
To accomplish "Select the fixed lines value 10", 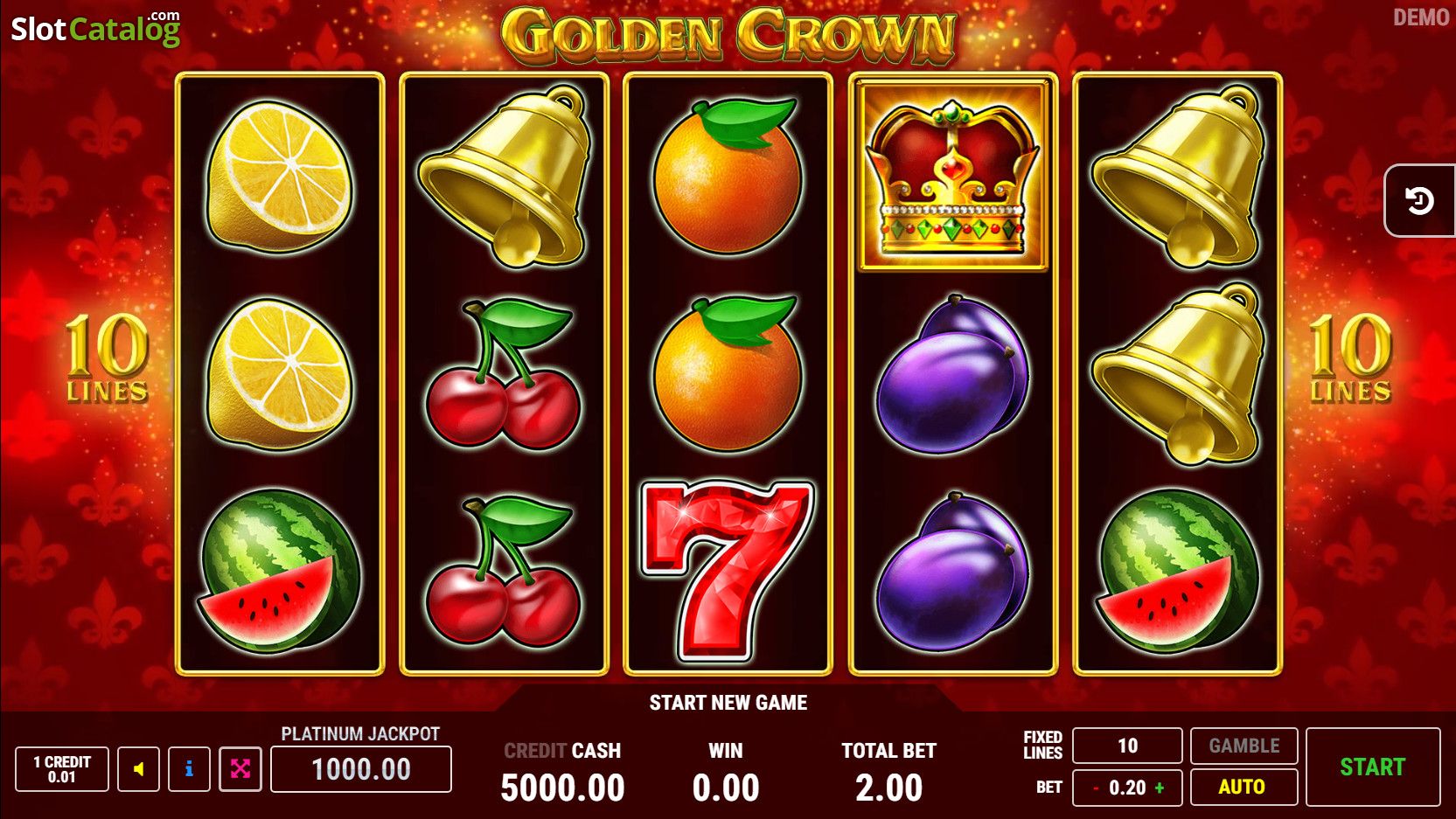I will (1127, 746).
